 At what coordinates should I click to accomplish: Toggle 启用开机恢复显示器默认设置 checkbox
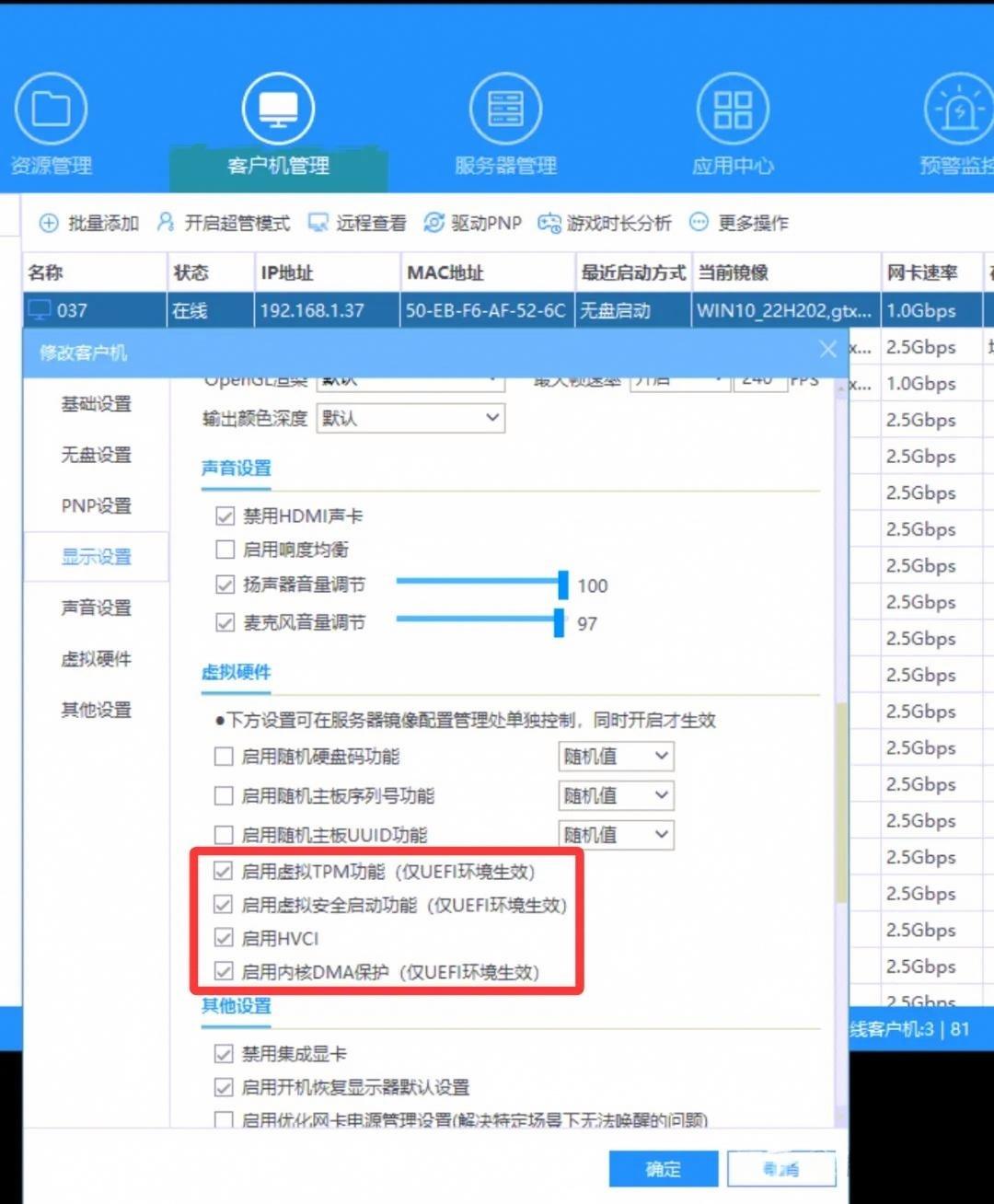click(x=223, y=1087)
